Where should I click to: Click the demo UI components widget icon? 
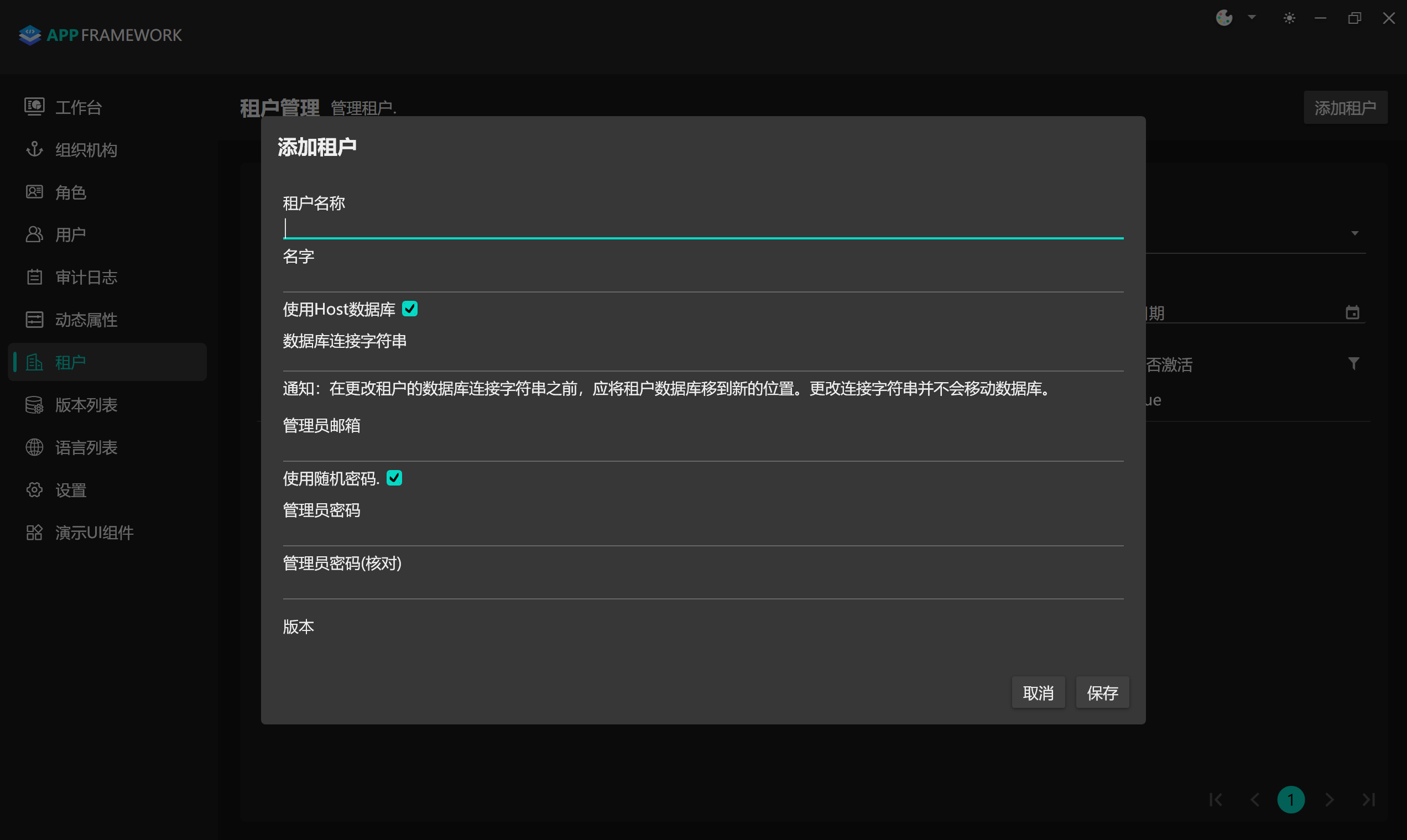coord(34,532)
